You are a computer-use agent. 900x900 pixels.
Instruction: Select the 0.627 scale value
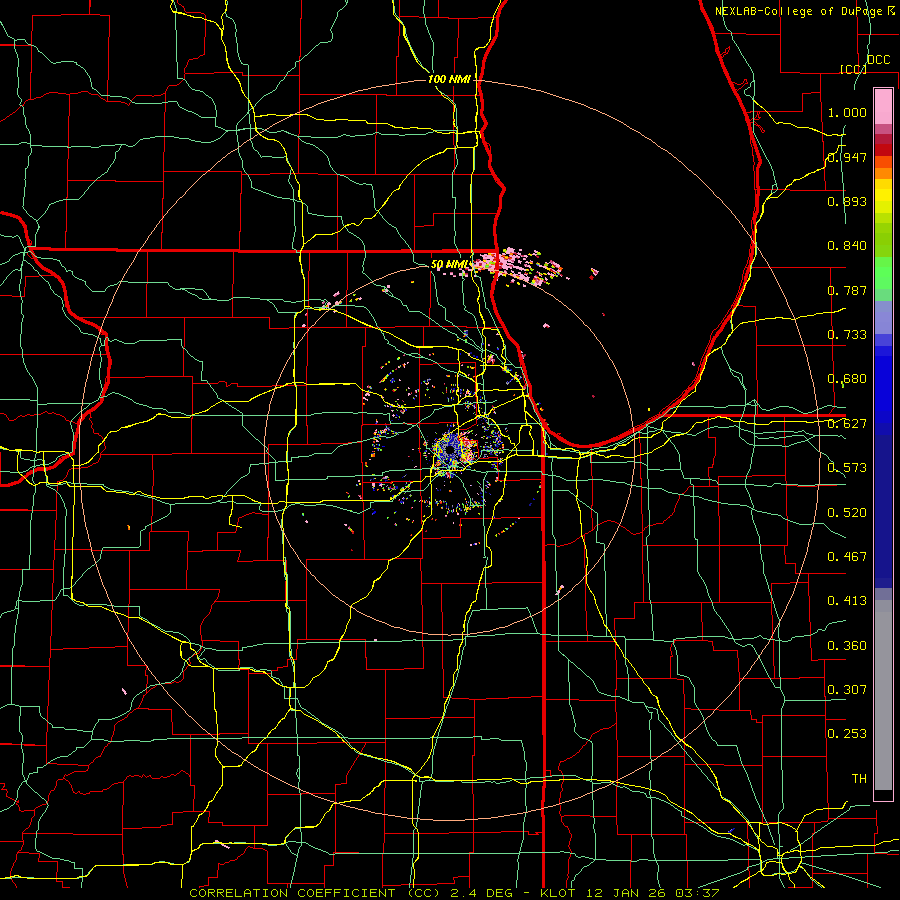pyautogui.click(x=847, y=424)
